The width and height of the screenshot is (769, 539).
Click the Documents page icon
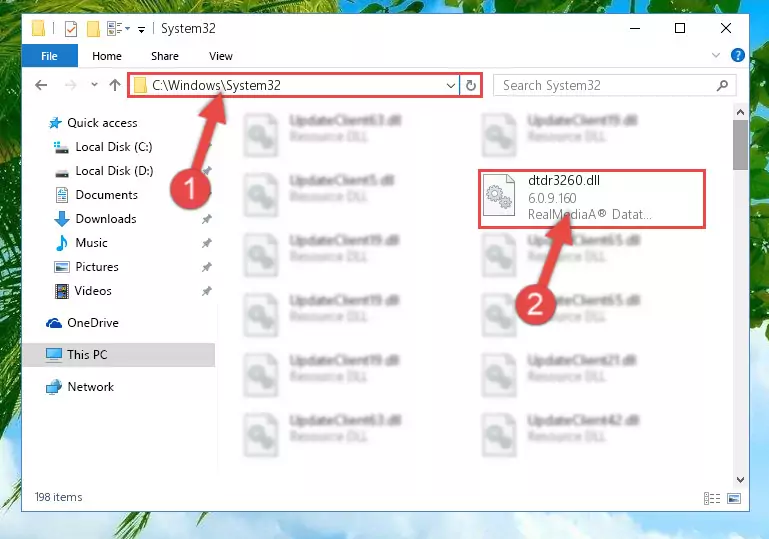[x=62, y=195]
